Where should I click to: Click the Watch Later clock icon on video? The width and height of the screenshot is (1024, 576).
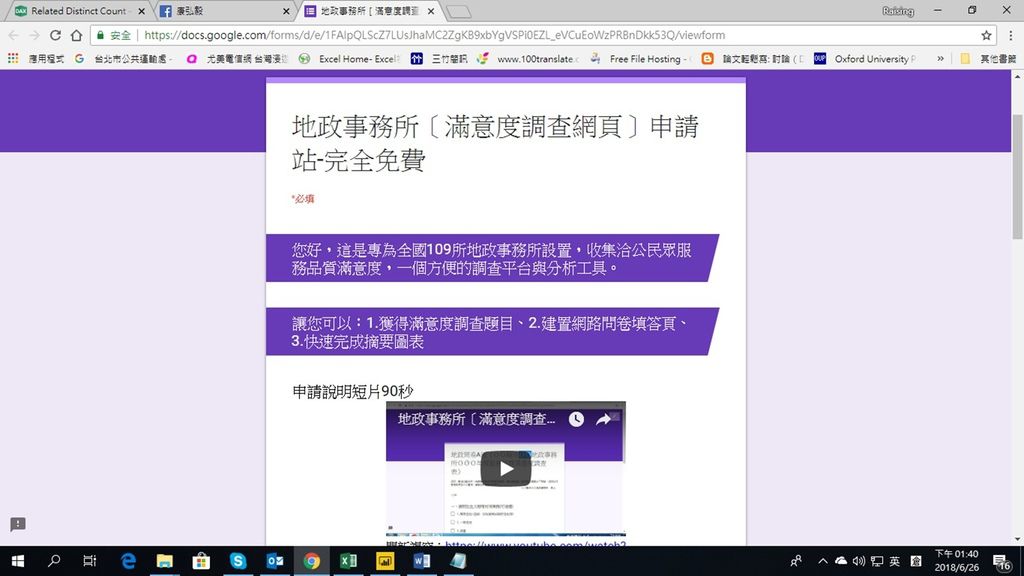pos(576,419)
